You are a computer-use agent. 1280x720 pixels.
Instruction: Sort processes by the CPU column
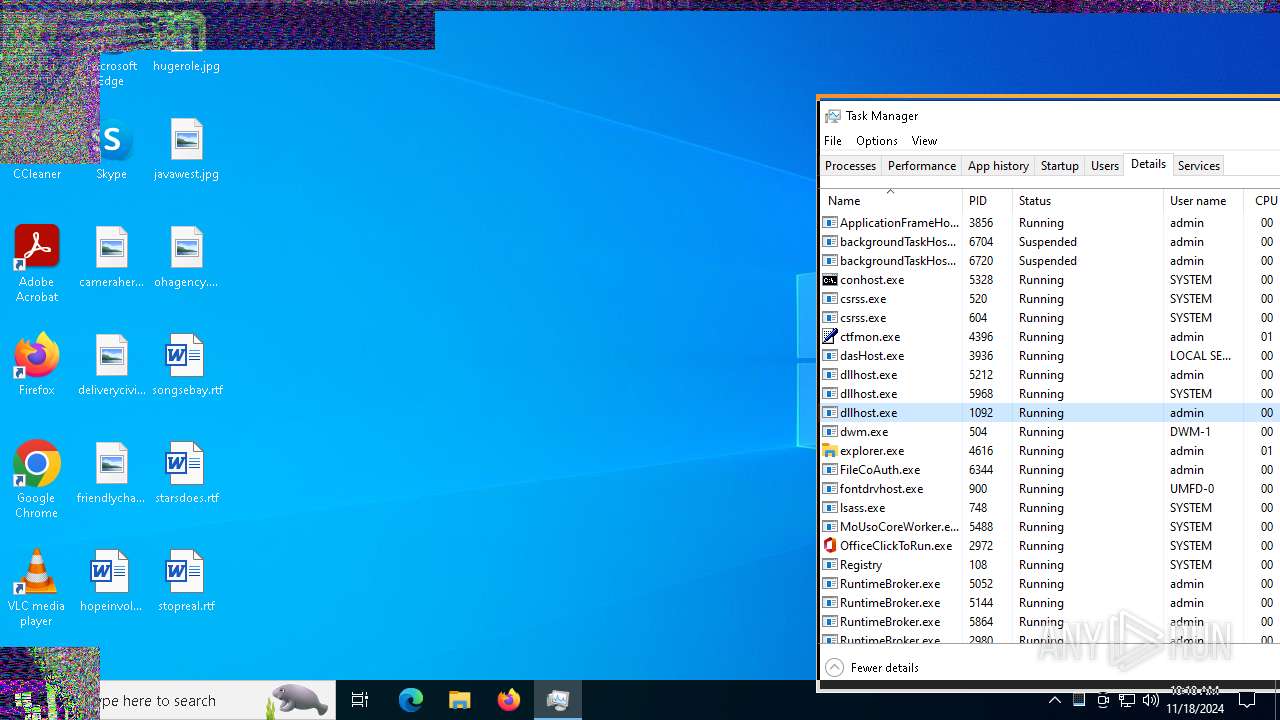coord(1262,200)
